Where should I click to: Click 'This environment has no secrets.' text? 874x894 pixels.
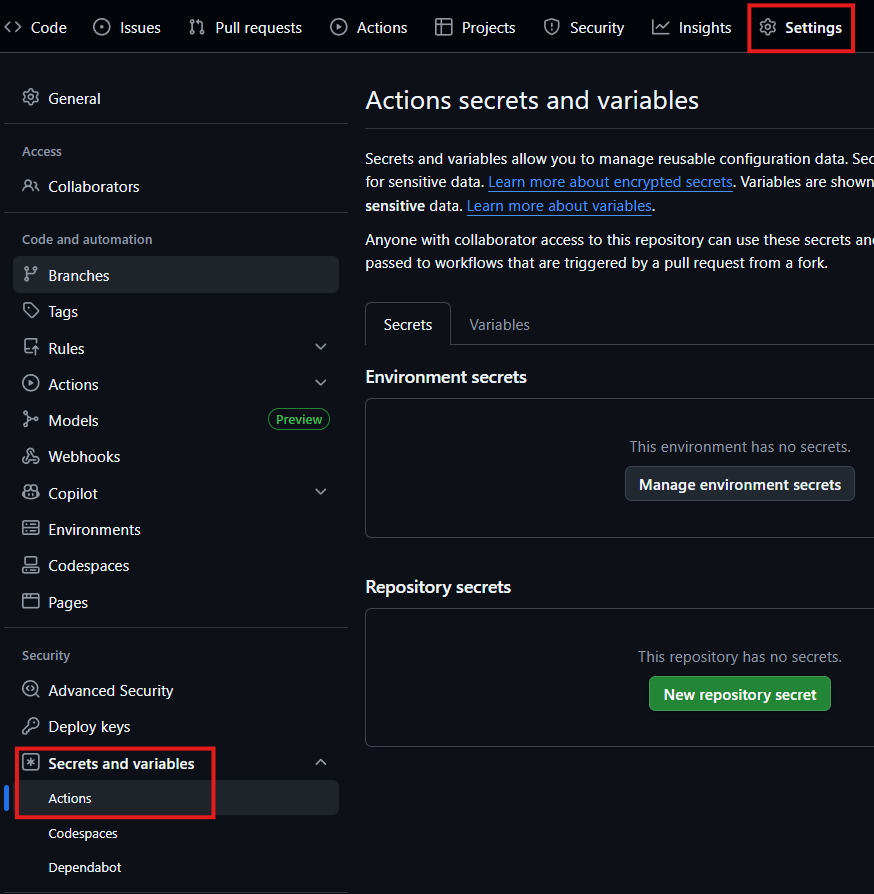739,447
